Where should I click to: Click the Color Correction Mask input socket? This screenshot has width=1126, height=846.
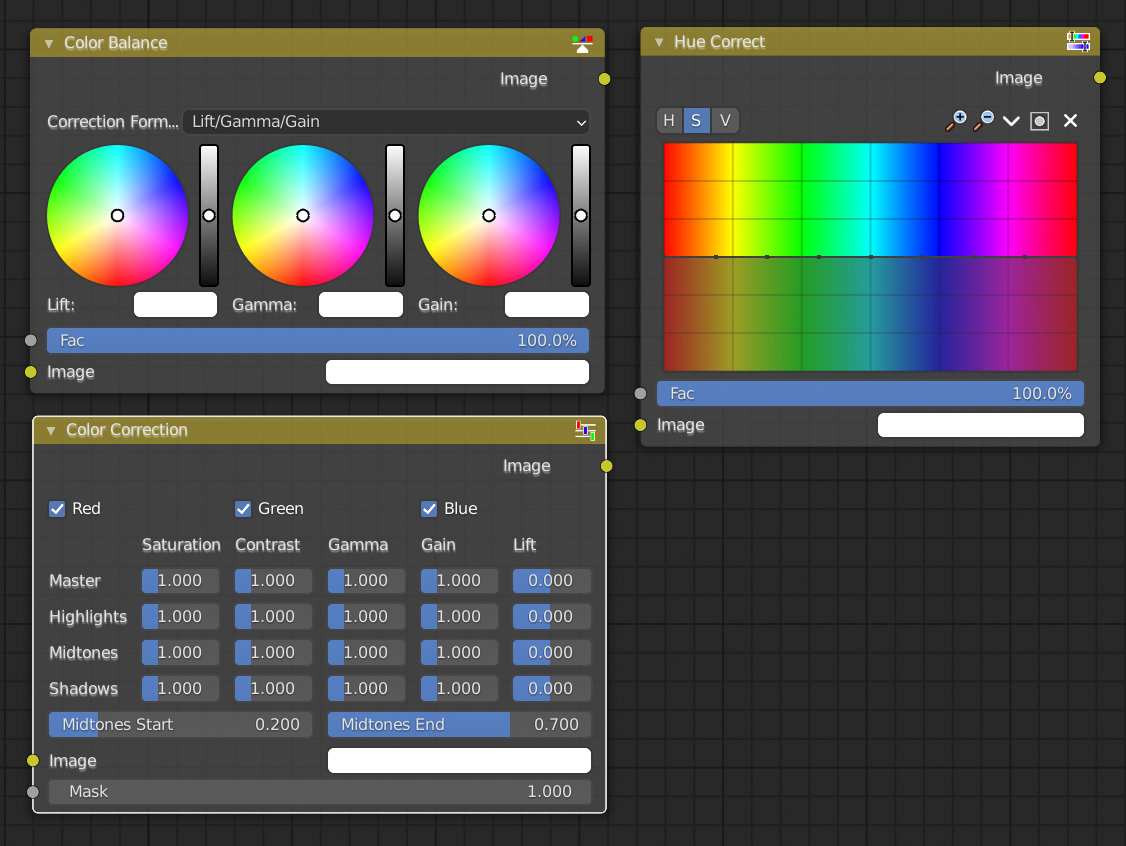coord(33,791)
